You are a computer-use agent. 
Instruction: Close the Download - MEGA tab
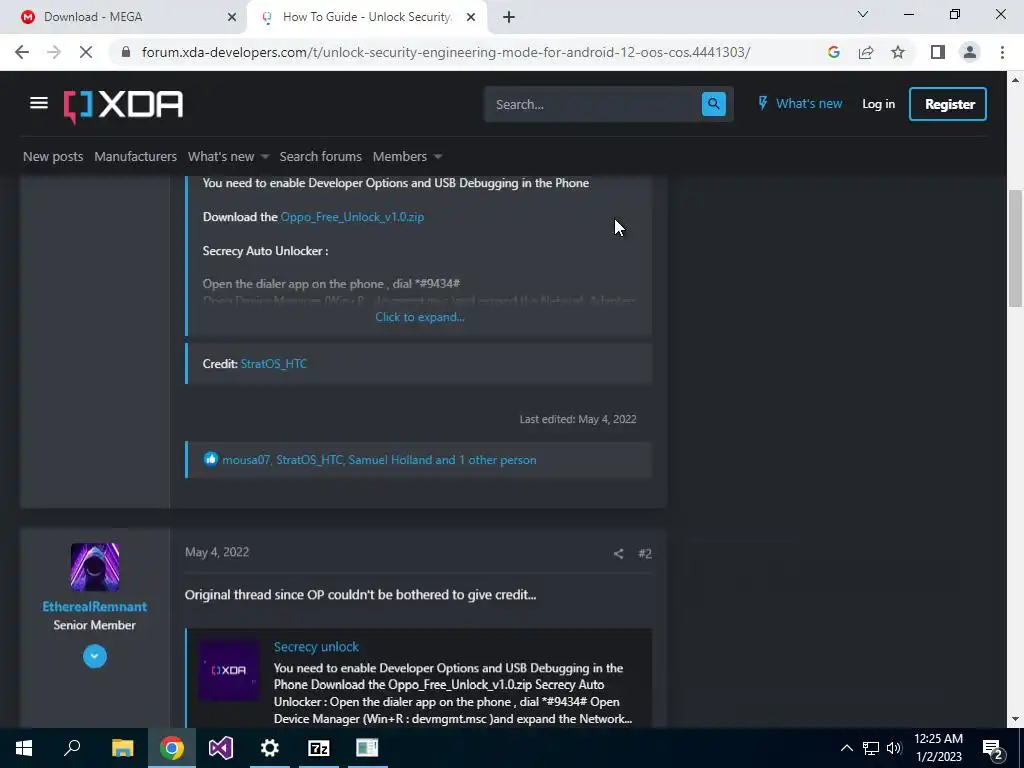(231, 18)
